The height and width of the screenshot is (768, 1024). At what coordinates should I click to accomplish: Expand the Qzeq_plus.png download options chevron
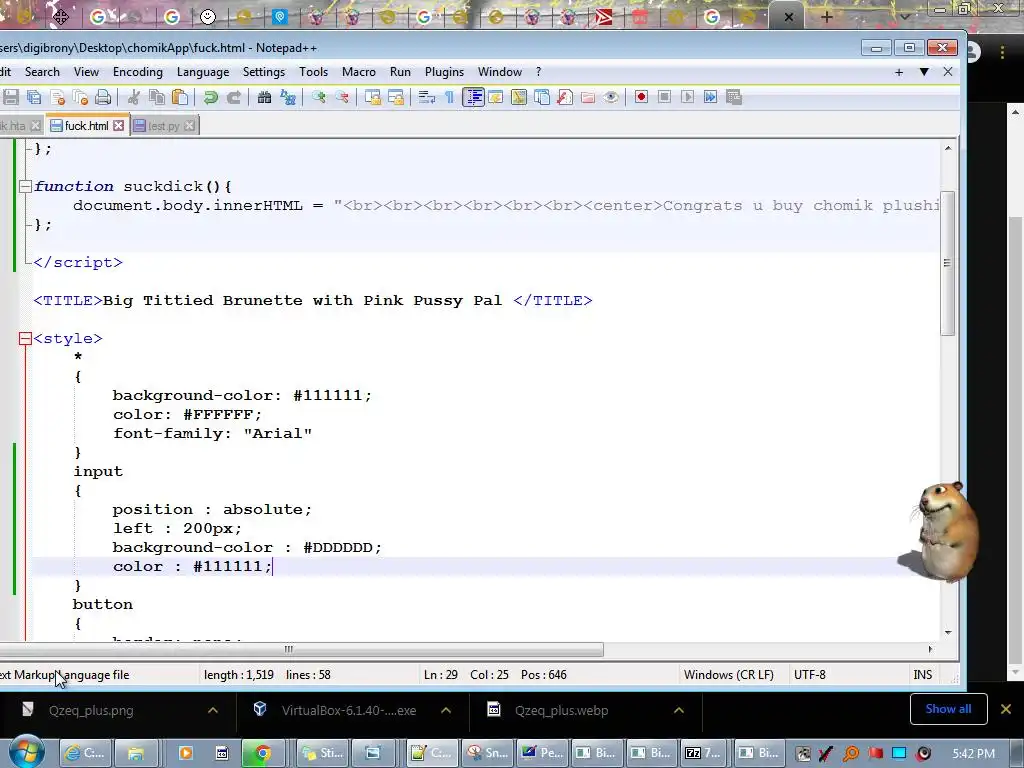tap(213, 710)
